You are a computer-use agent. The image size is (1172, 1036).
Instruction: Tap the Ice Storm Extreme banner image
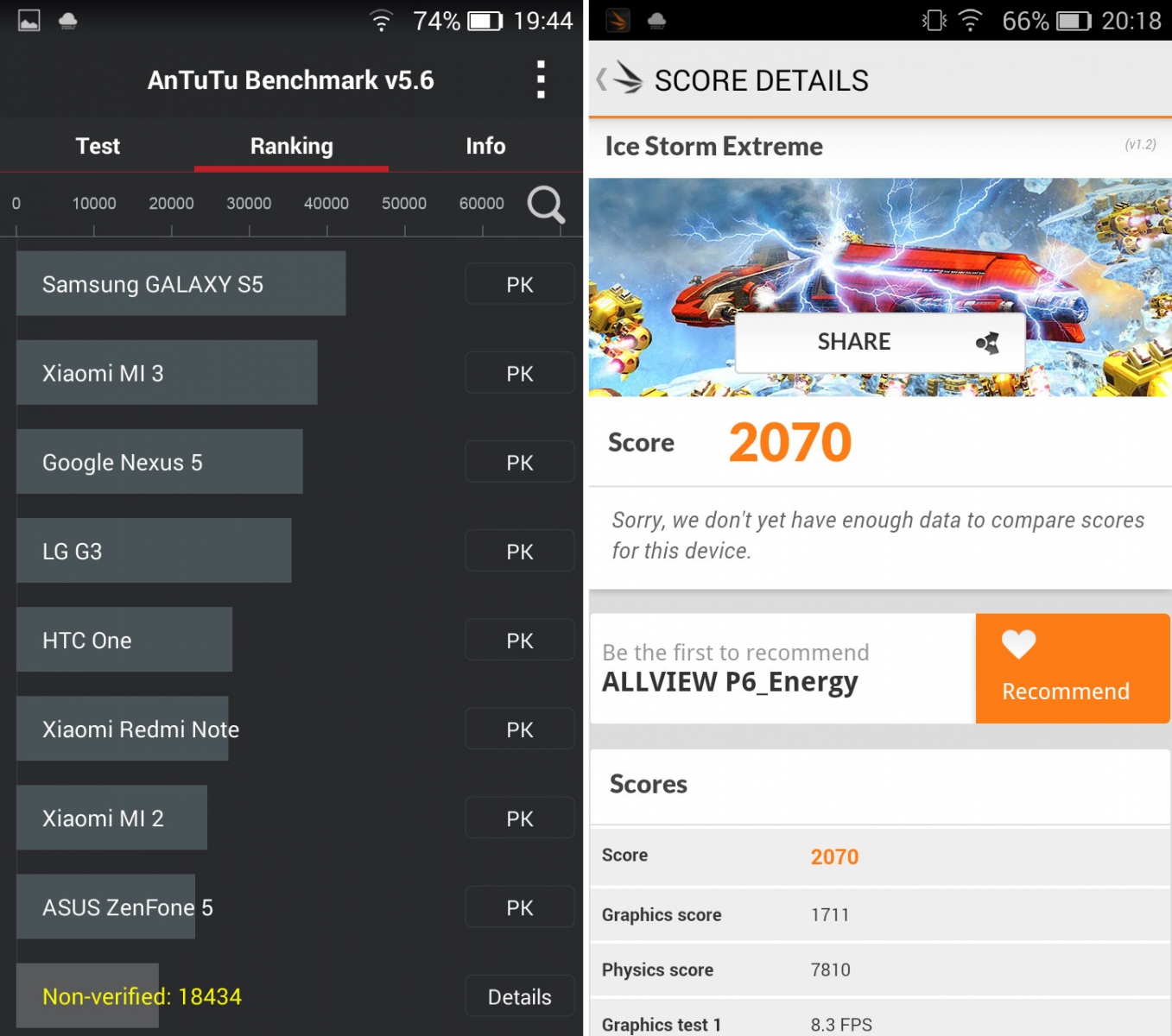pos(880,287)
